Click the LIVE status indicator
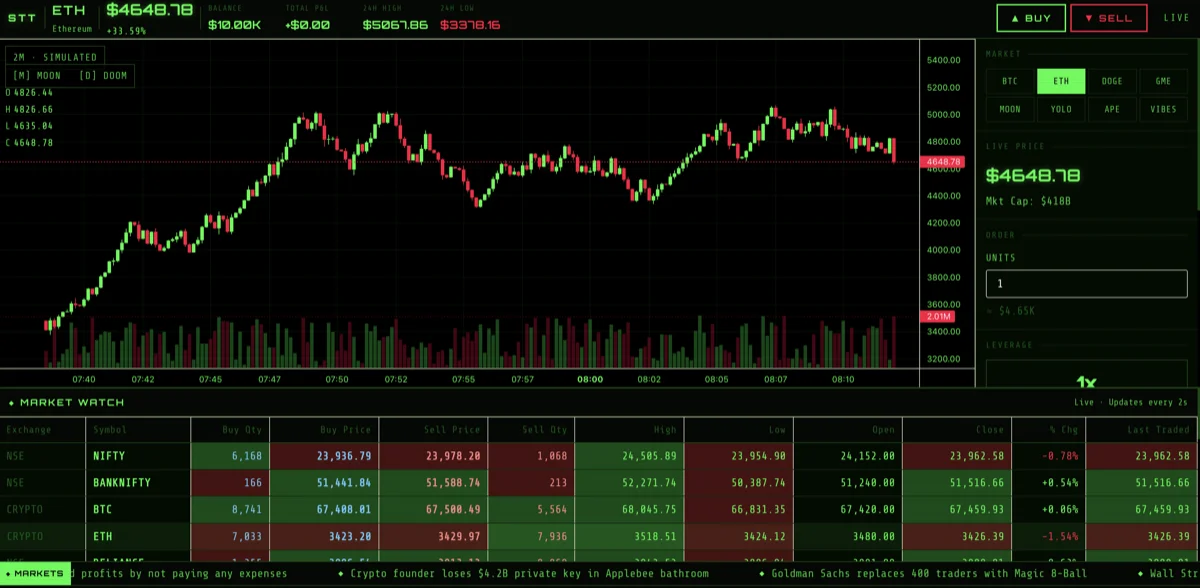1200x588 pixels. click(1176, 18)
